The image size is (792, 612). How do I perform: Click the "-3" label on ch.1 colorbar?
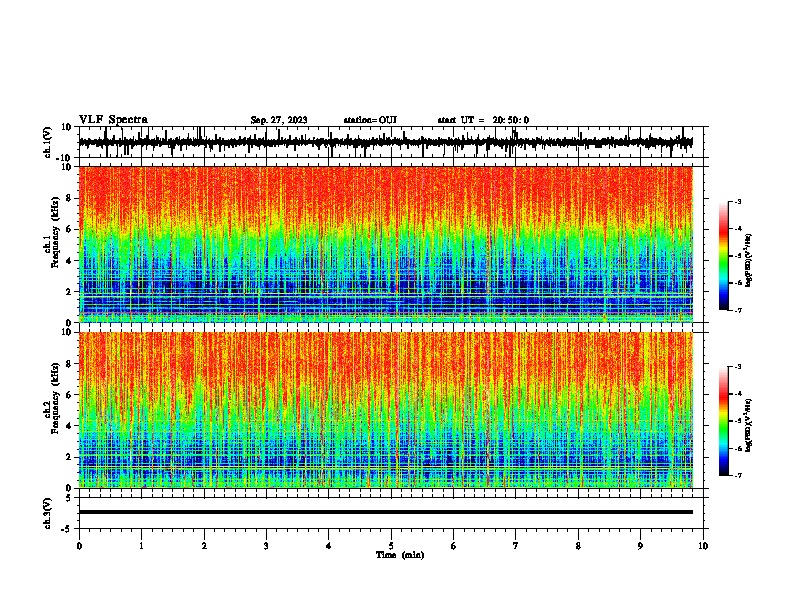737,201
